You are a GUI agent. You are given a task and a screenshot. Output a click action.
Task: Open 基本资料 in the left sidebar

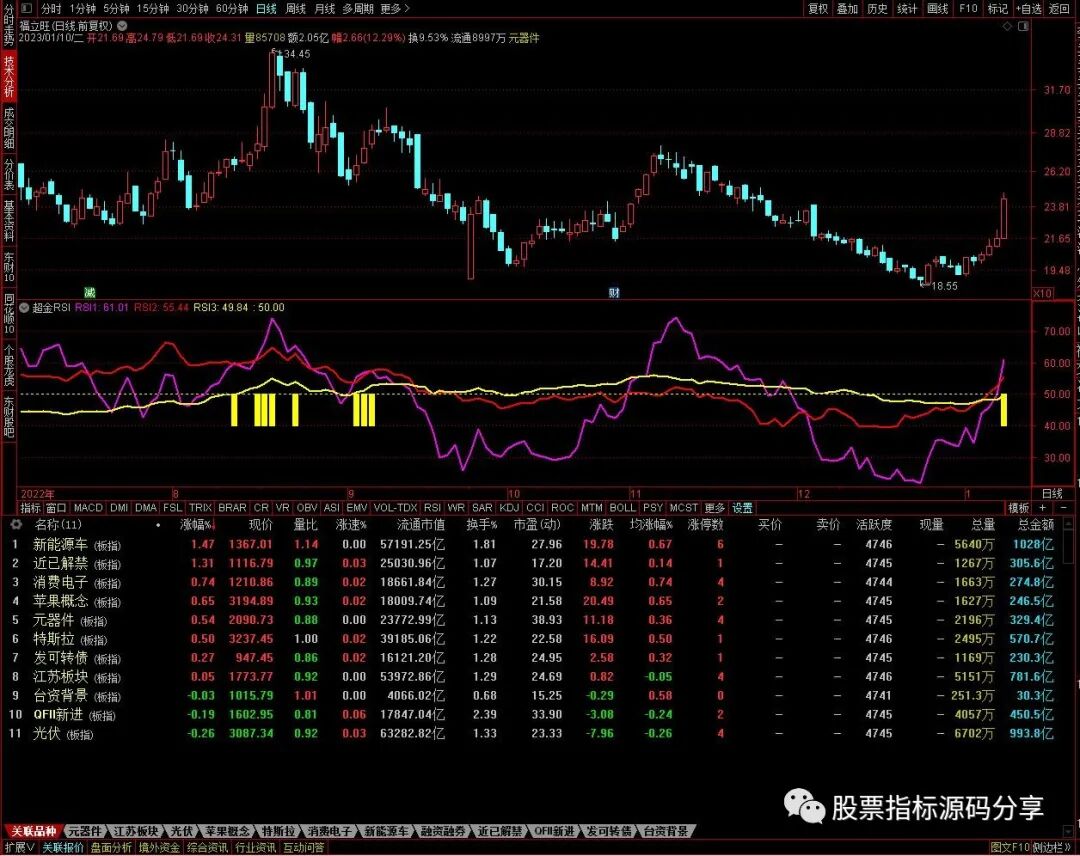9,220
